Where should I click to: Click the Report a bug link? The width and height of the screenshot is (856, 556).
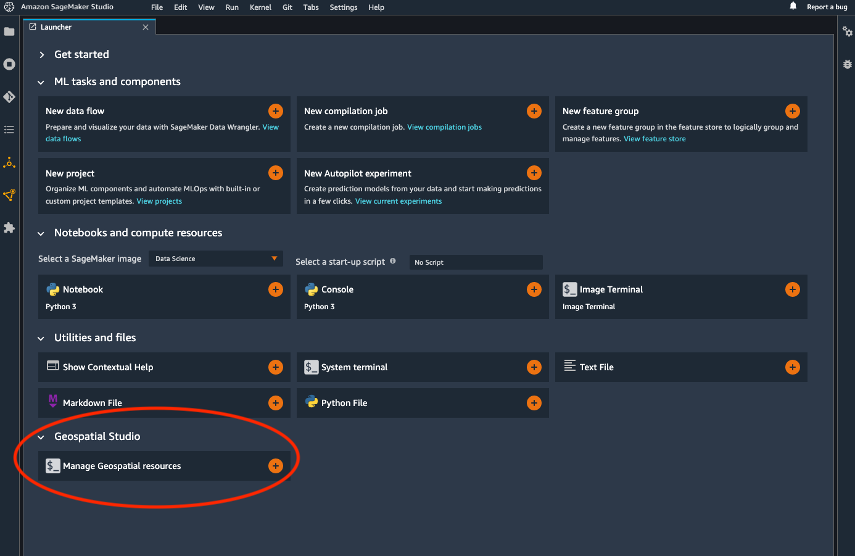pos(827,7)
